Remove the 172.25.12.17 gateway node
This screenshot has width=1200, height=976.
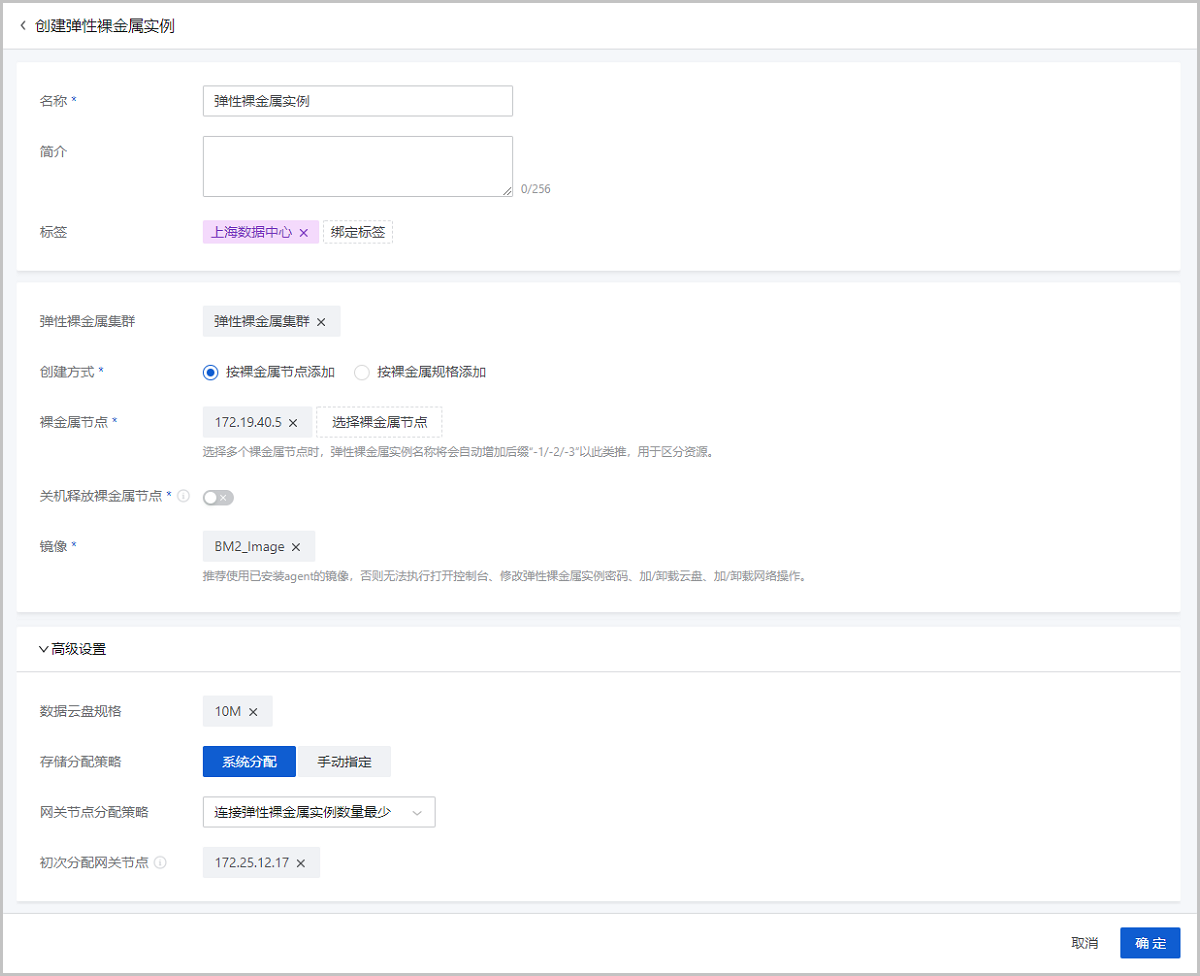point(300,862)
